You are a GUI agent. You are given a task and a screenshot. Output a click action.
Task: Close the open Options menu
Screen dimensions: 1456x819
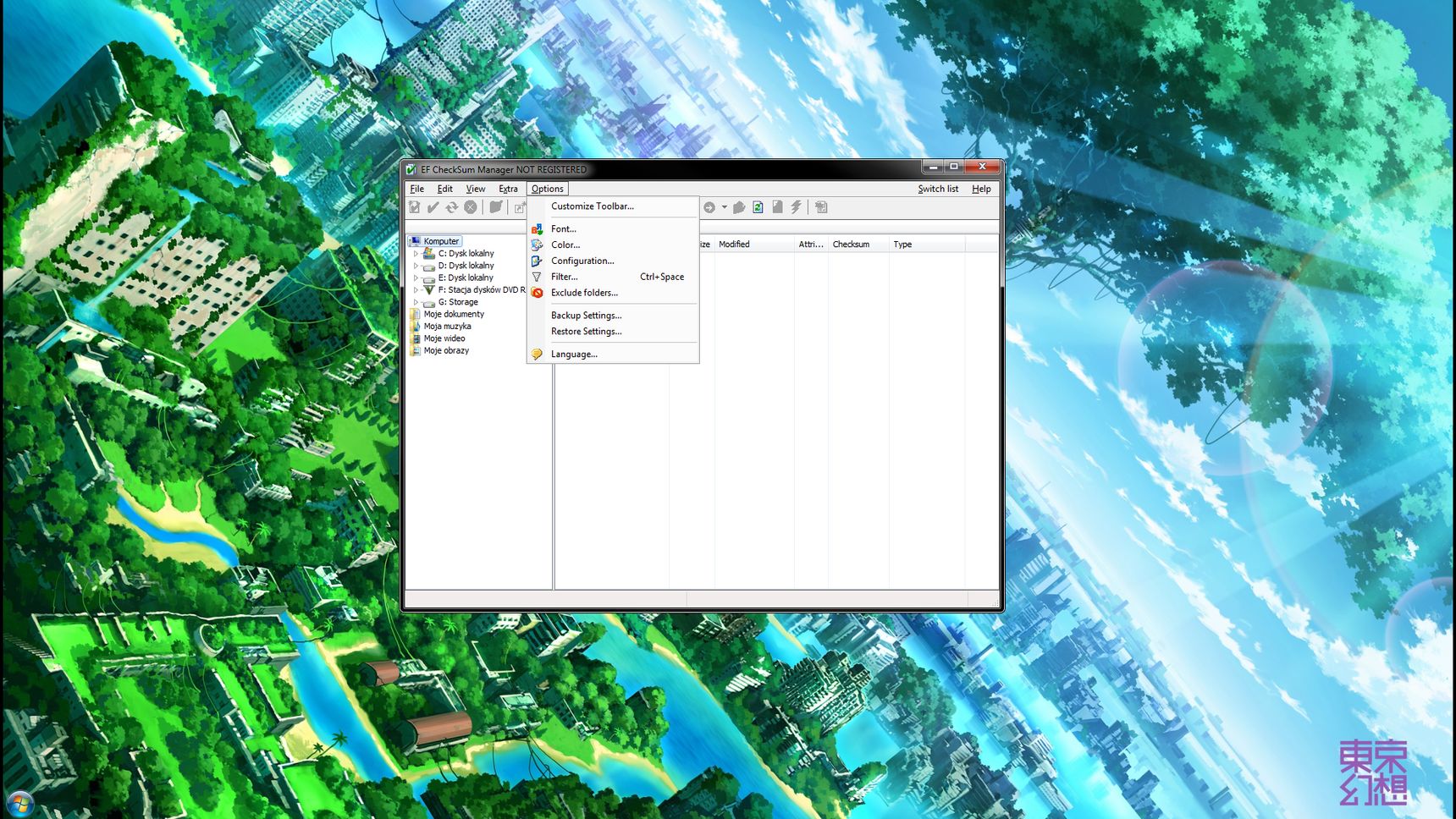point(547,189)
